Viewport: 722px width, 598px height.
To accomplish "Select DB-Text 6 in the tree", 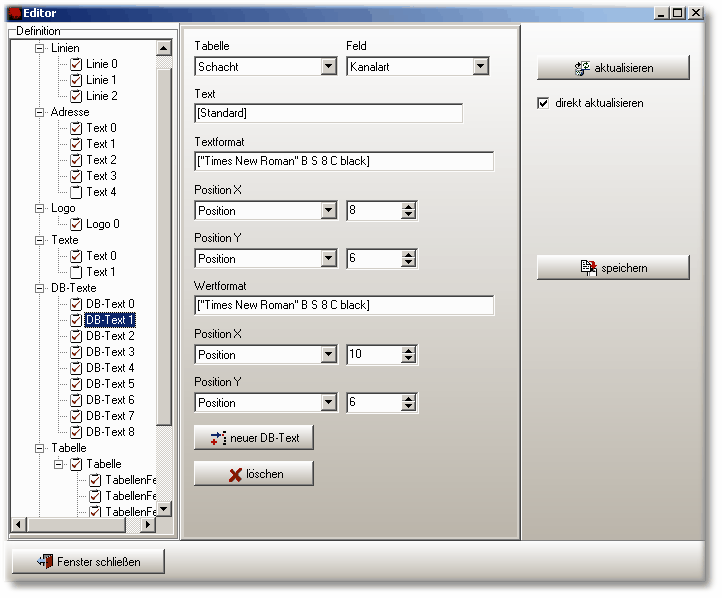I will coord(110,400).
